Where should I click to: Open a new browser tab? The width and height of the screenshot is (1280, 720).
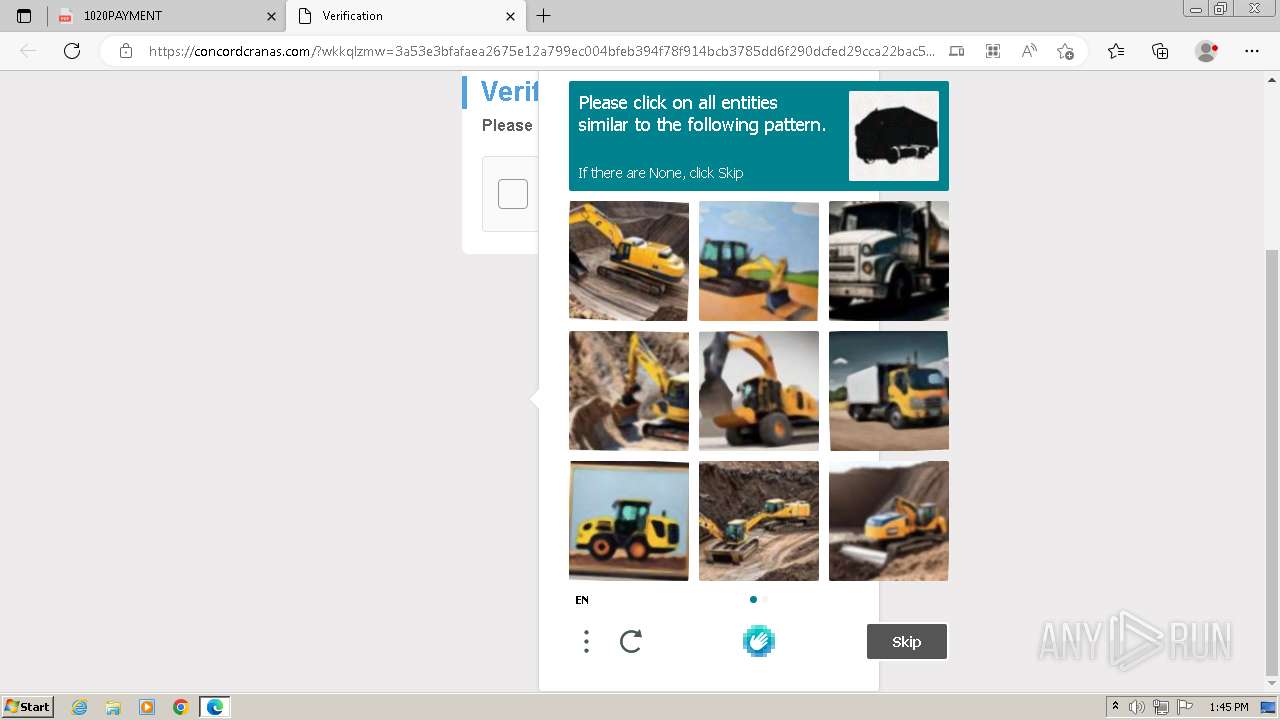pos(543,16)
